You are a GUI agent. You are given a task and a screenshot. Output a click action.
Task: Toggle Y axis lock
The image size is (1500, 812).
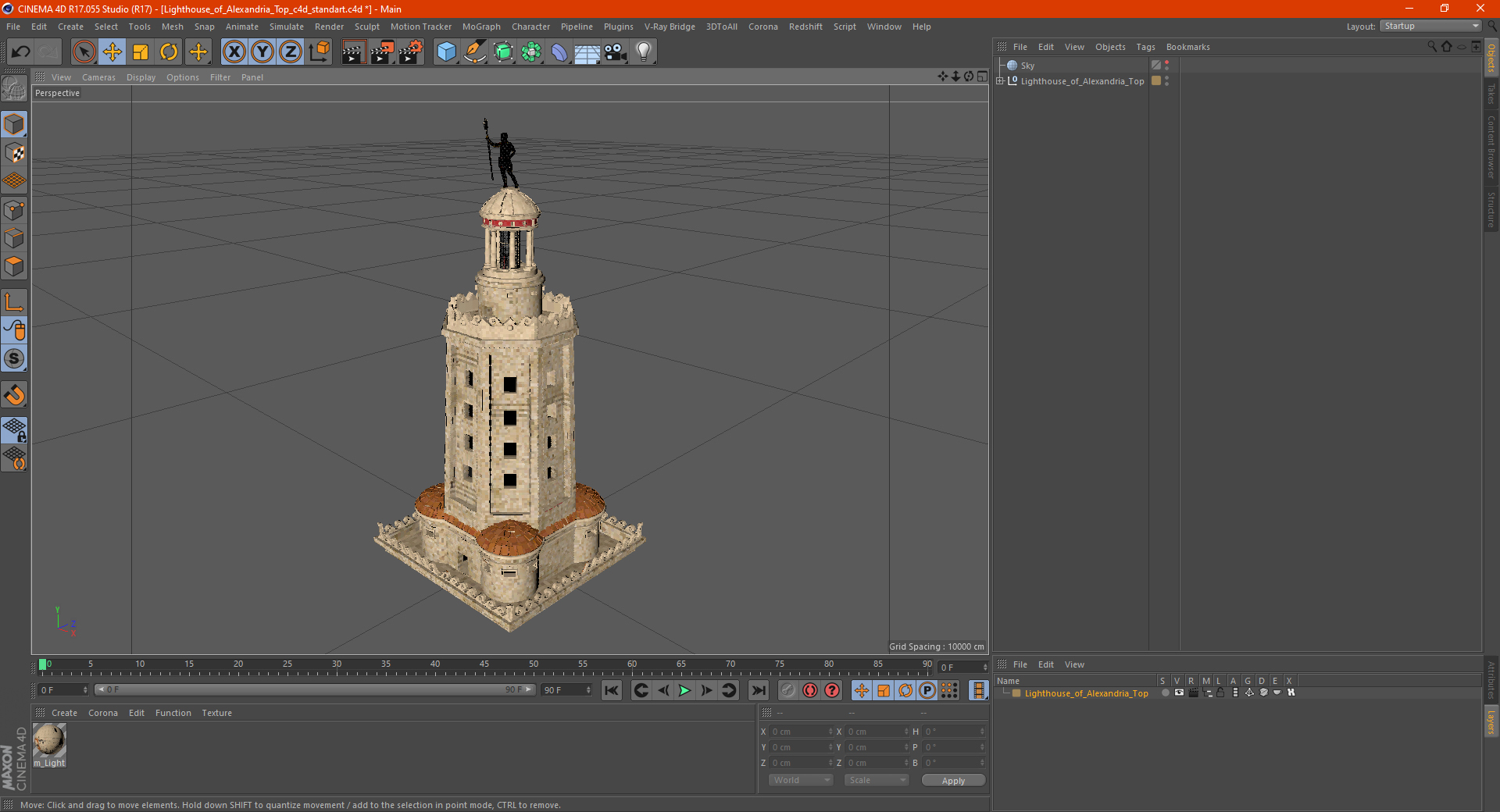262,52
